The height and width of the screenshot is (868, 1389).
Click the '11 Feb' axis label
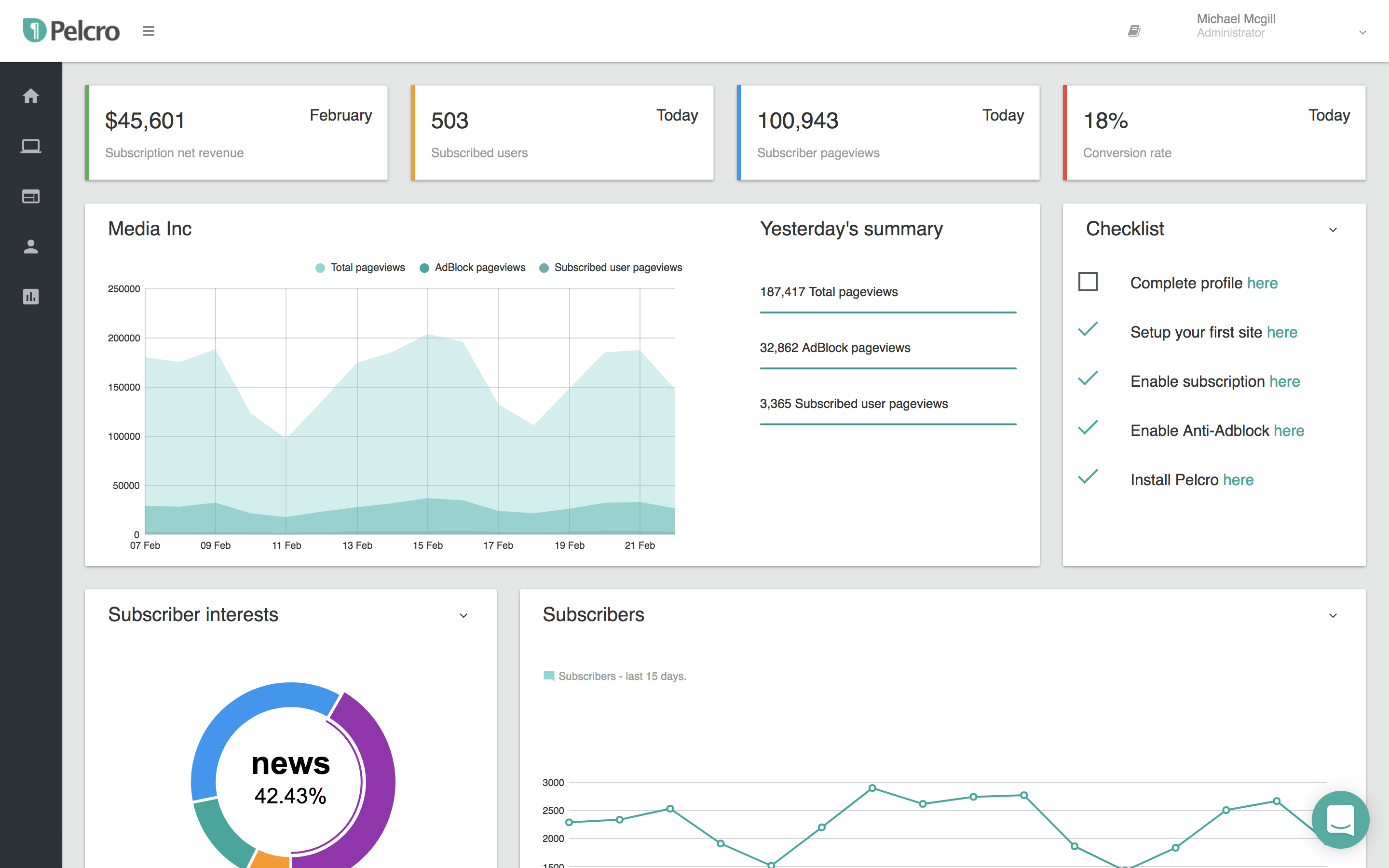(286, 545)
